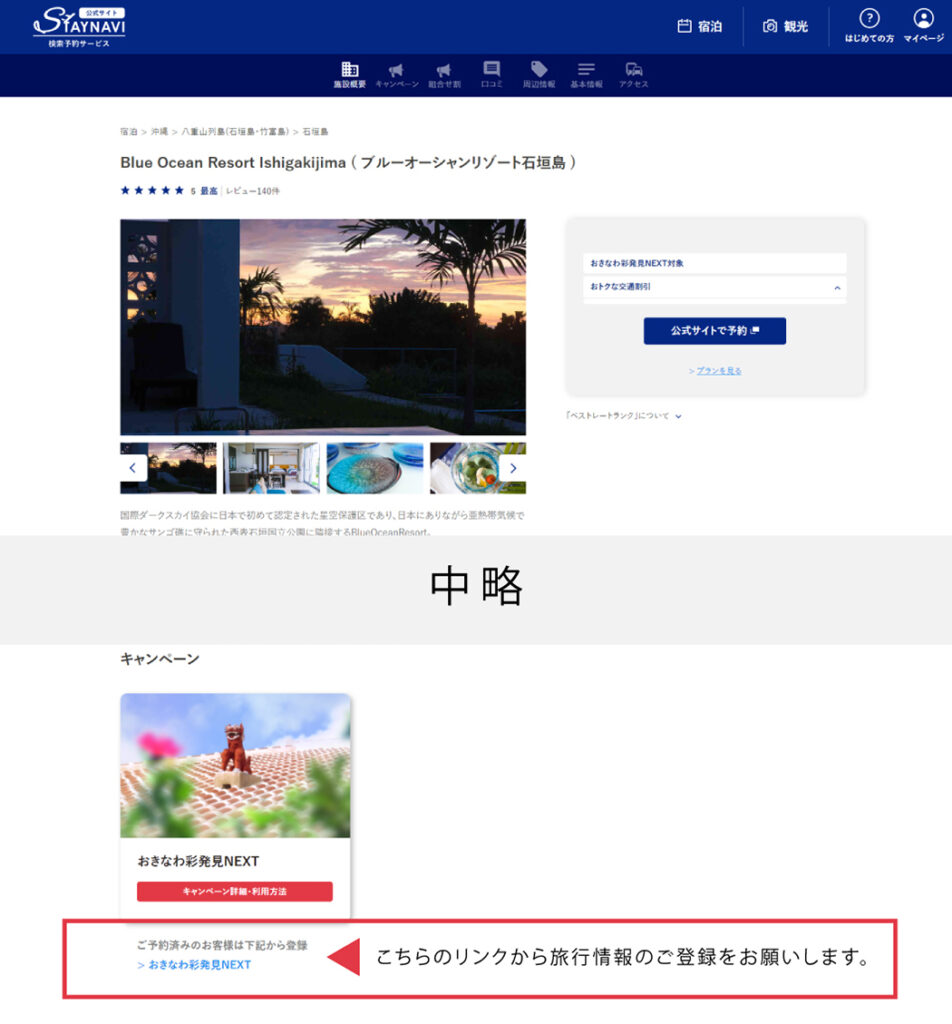Jump to キャンペーン megaphone tab
The height and width of the screenshot is (1024, 952).
[x=396, y=75]
